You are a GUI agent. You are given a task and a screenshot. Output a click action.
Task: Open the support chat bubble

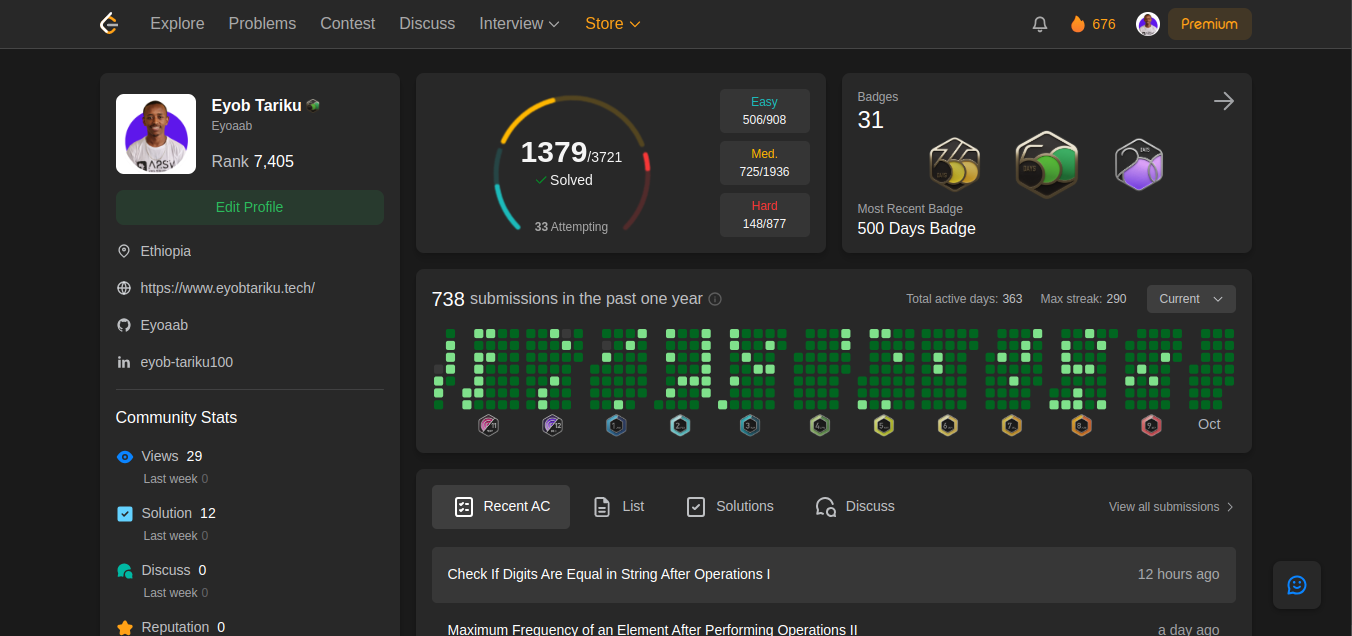(x=1297, y=585)
